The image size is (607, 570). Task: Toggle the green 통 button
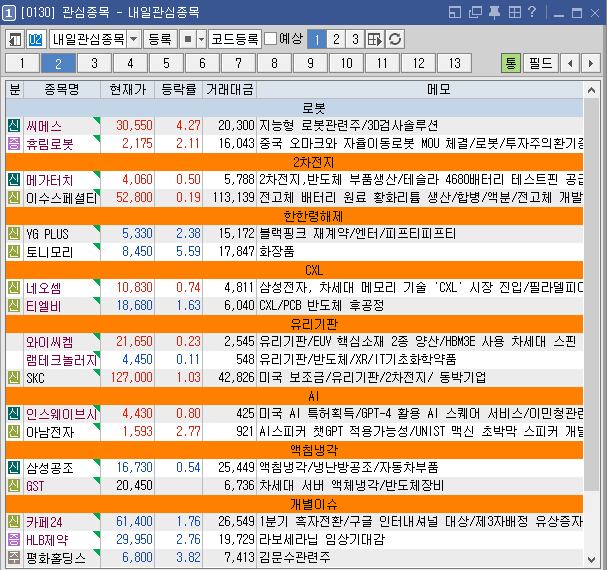pos(511,63)
